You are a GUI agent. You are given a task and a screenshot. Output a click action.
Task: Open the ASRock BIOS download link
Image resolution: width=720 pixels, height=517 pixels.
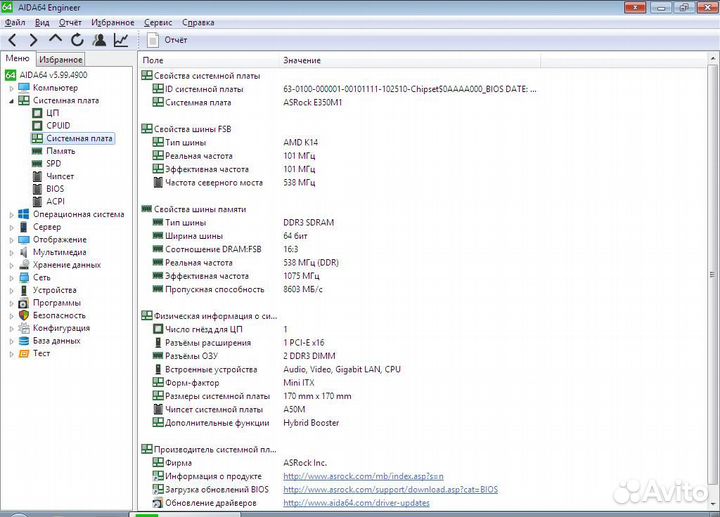tap(390, 489)
